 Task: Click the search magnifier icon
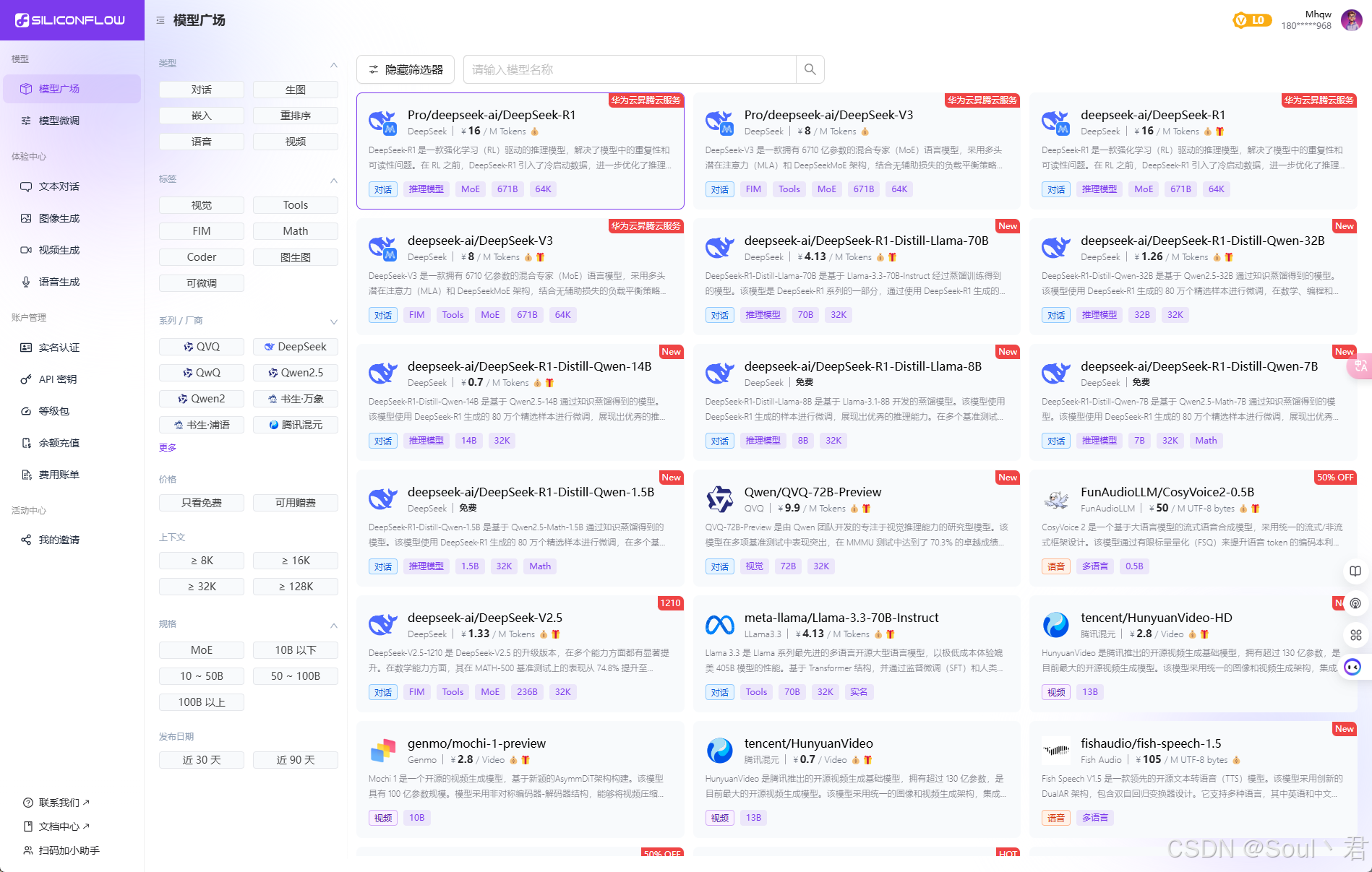tap(810, 69)
